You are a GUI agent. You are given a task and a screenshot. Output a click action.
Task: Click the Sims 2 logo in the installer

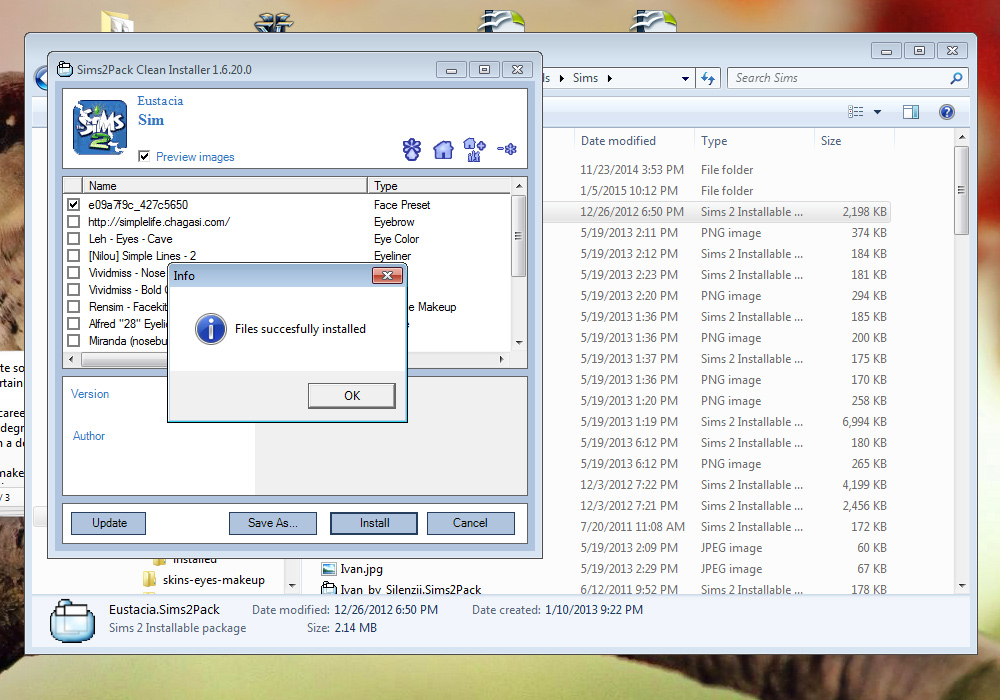[100, 127]
